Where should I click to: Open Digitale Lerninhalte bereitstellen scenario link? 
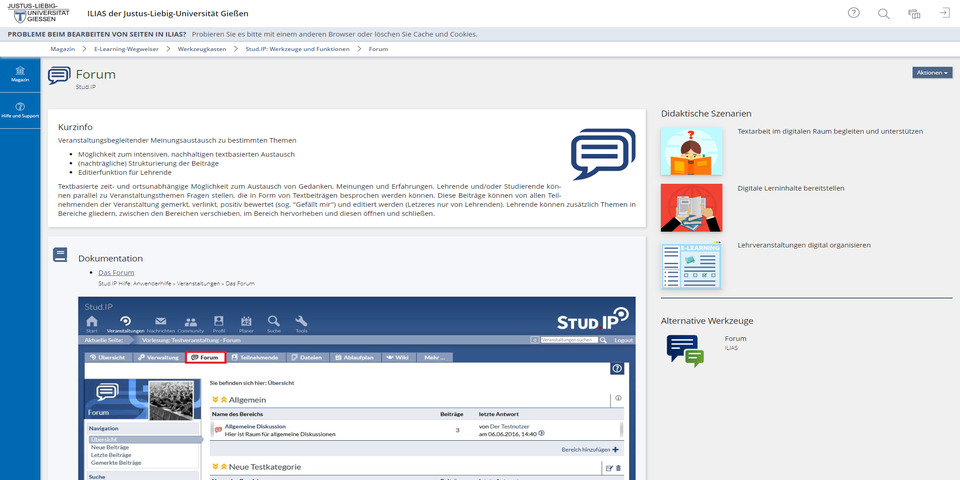tap(791, 188)
